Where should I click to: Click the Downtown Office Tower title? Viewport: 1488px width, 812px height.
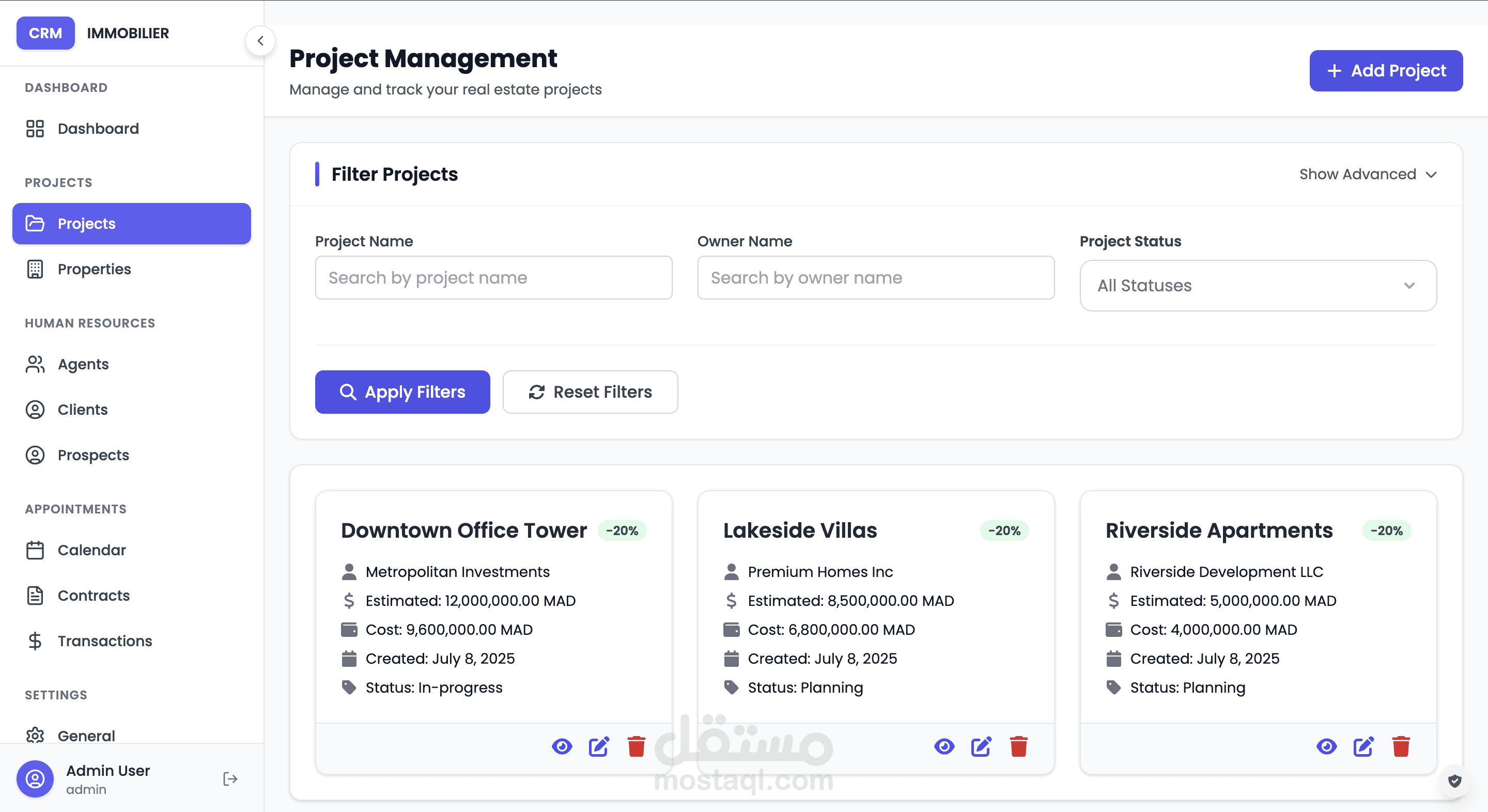(x=464, y=530)
